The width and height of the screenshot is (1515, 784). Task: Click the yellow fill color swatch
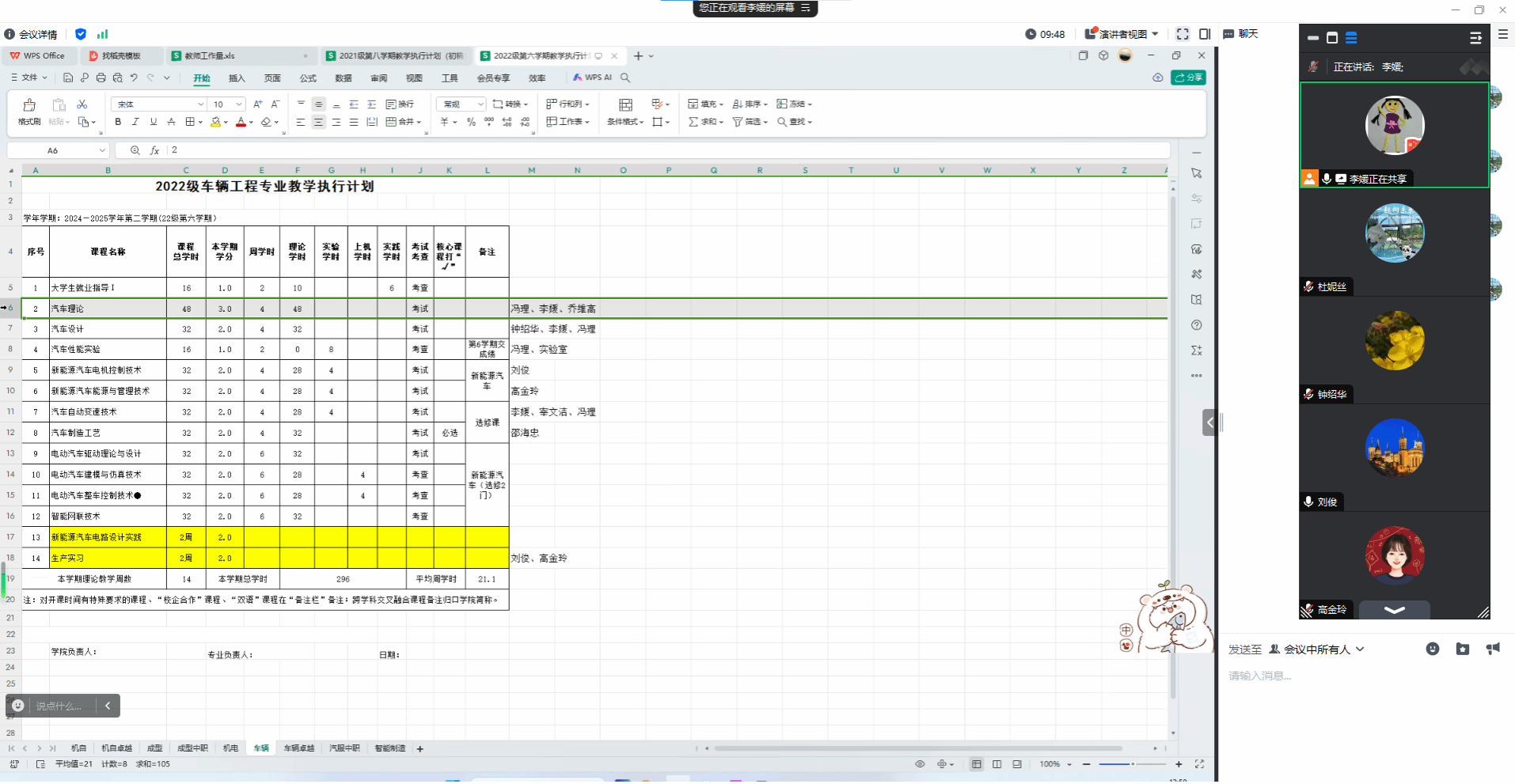click(x=215, y=122)
